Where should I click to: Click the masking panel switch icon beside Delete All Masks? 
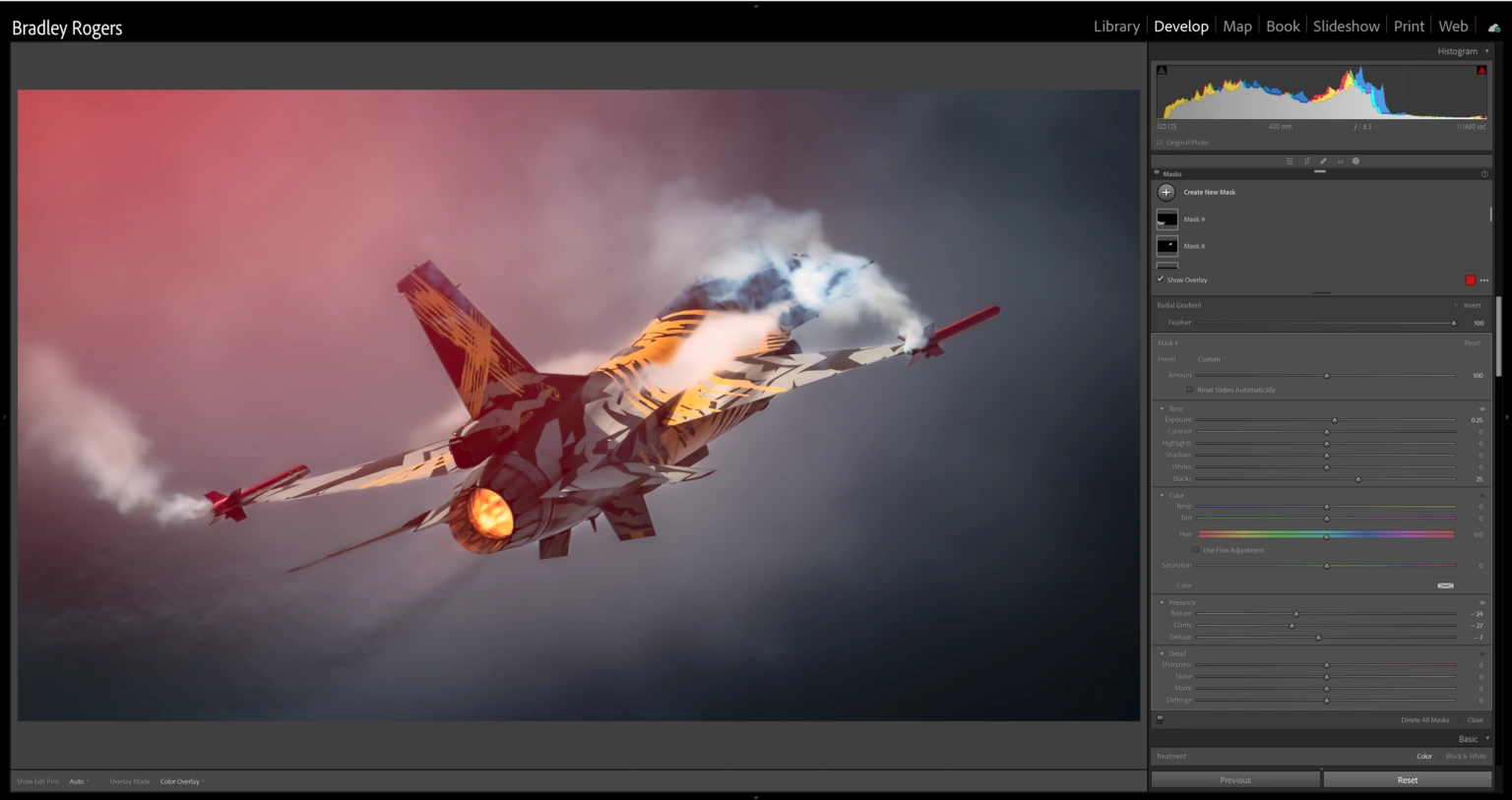pos(1160,719)
